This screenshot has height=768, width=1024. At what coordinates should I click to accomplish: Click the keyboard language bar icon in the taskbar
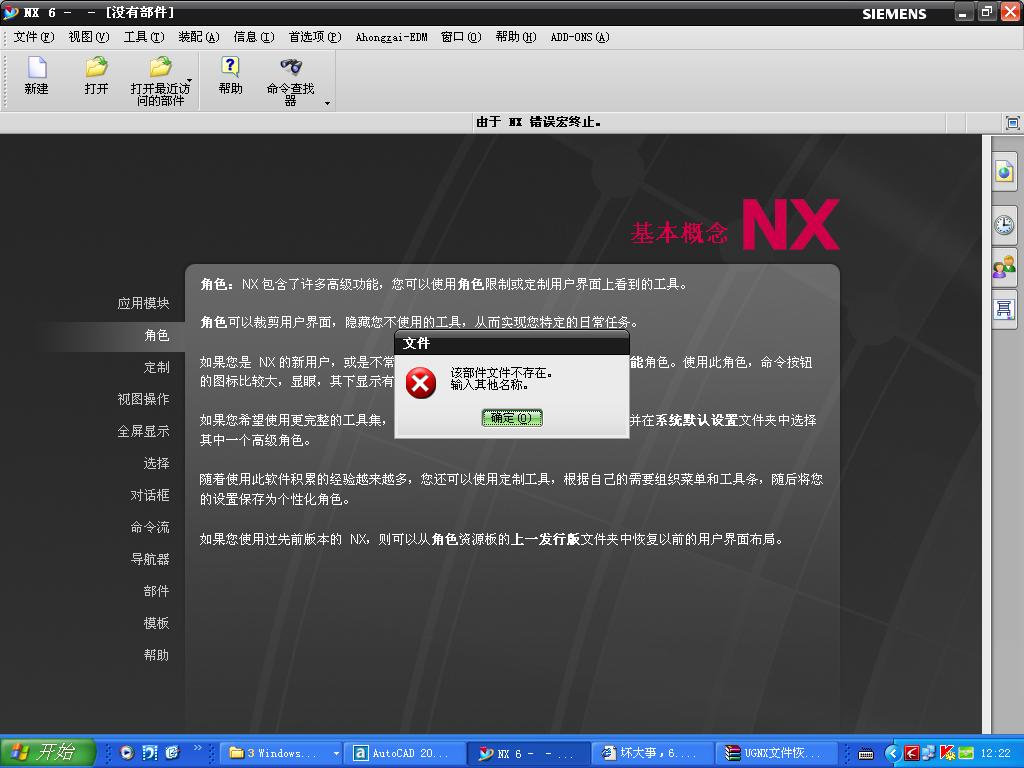tap(866, 754)
